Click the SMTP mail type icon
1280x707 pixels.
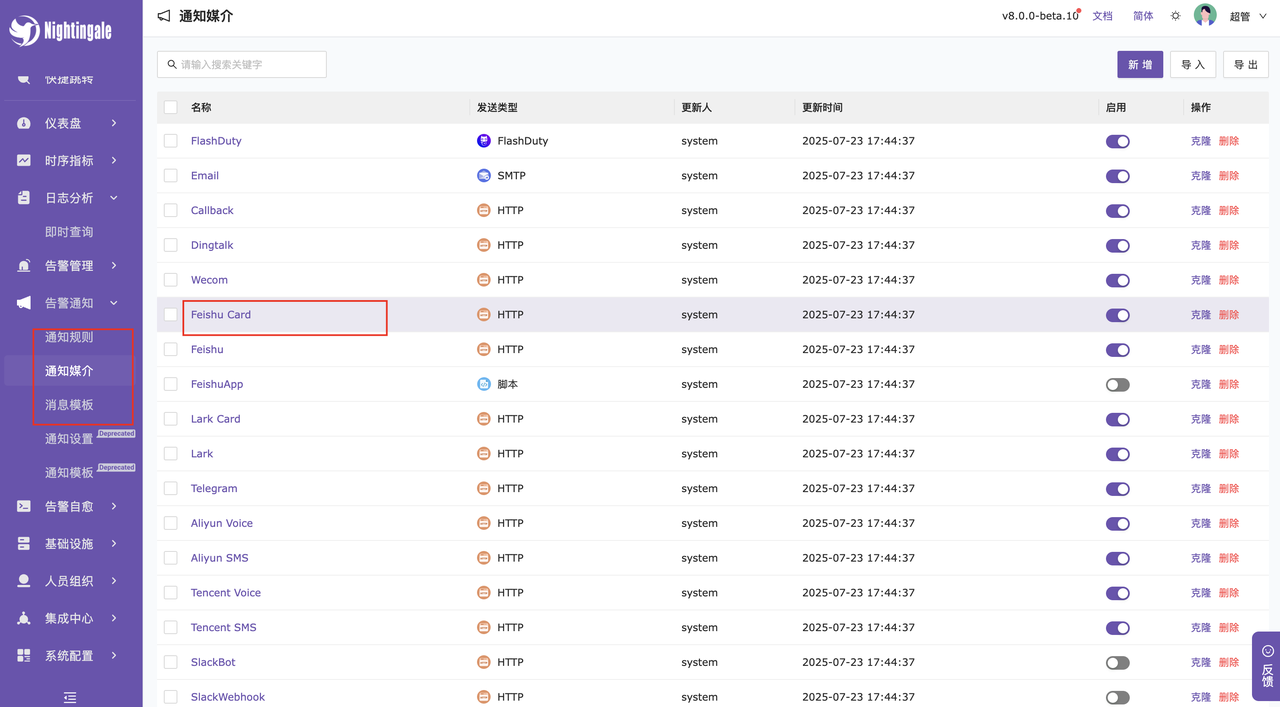point(484,176)
